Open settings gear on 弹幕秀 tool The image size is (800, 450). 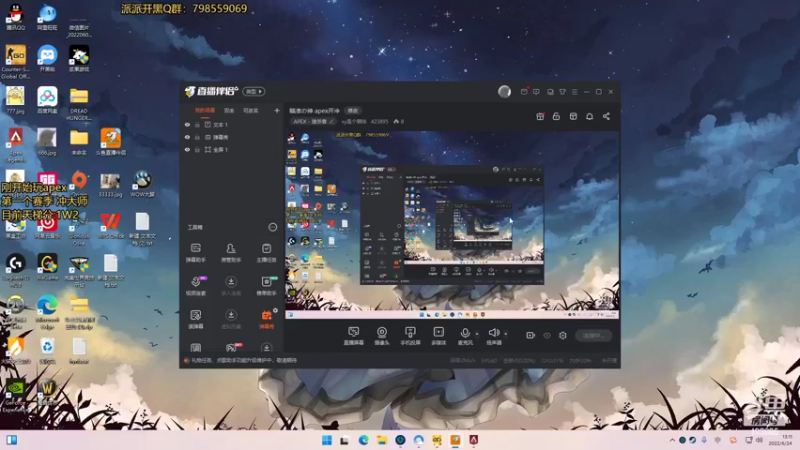276,310
